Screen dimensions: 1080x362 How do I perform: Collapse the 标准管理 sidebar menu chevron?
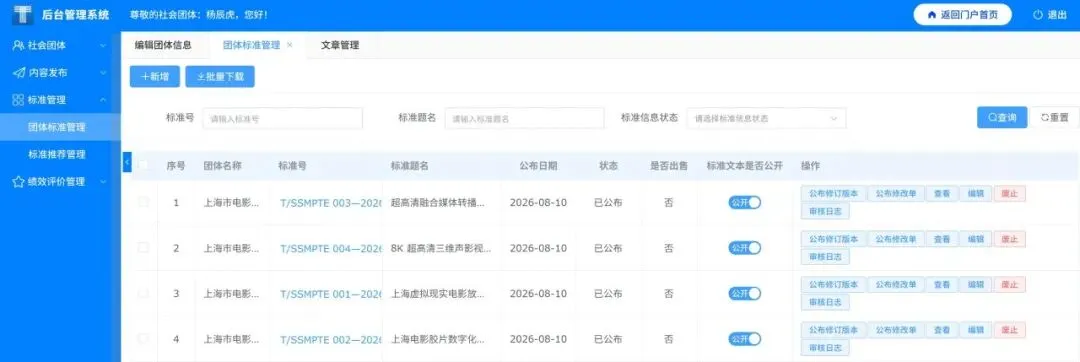(x=103, y=100)
